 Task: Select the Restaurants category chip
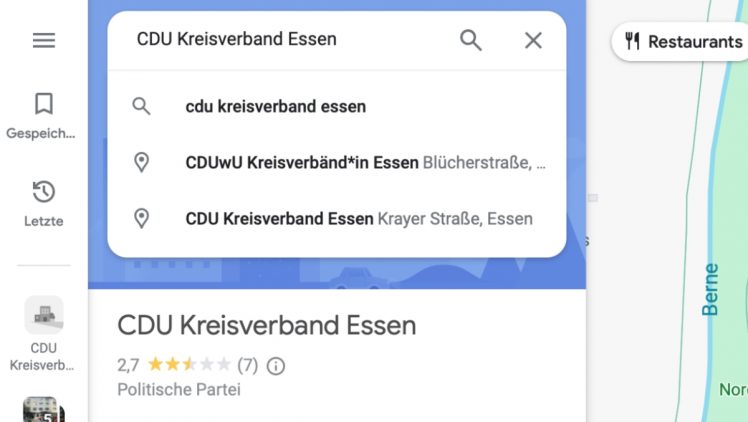coord(683,41)
